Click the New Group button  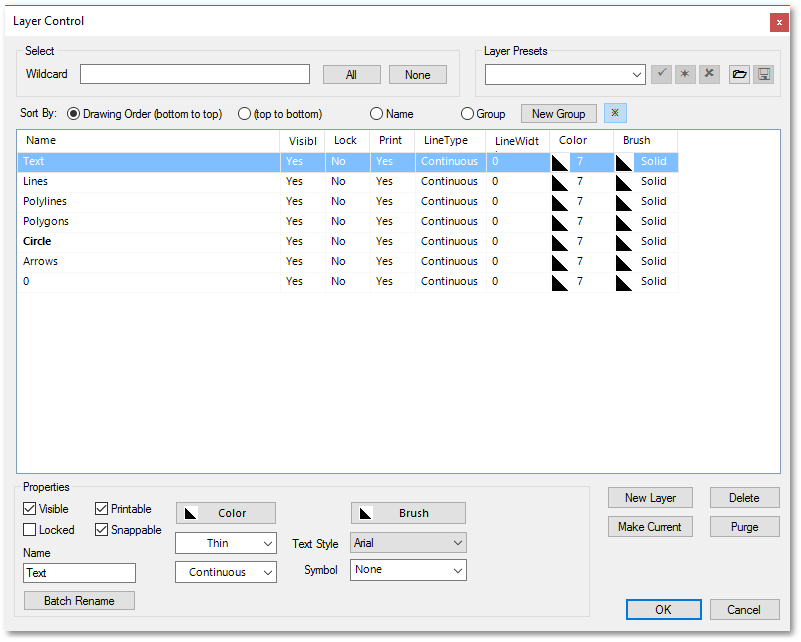click(559, 113)
